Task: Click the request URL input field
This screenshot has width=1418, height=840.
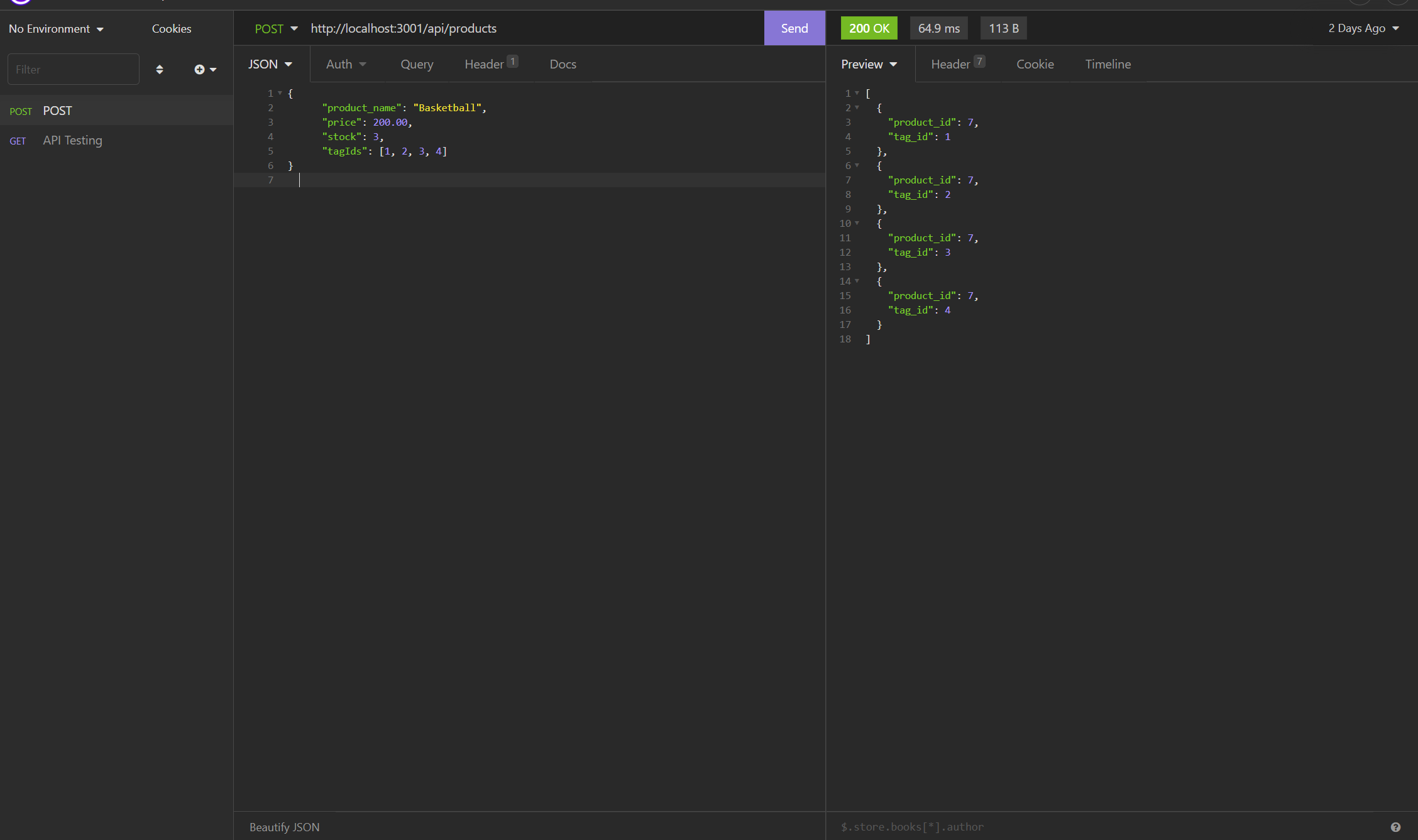Action: 534,28
